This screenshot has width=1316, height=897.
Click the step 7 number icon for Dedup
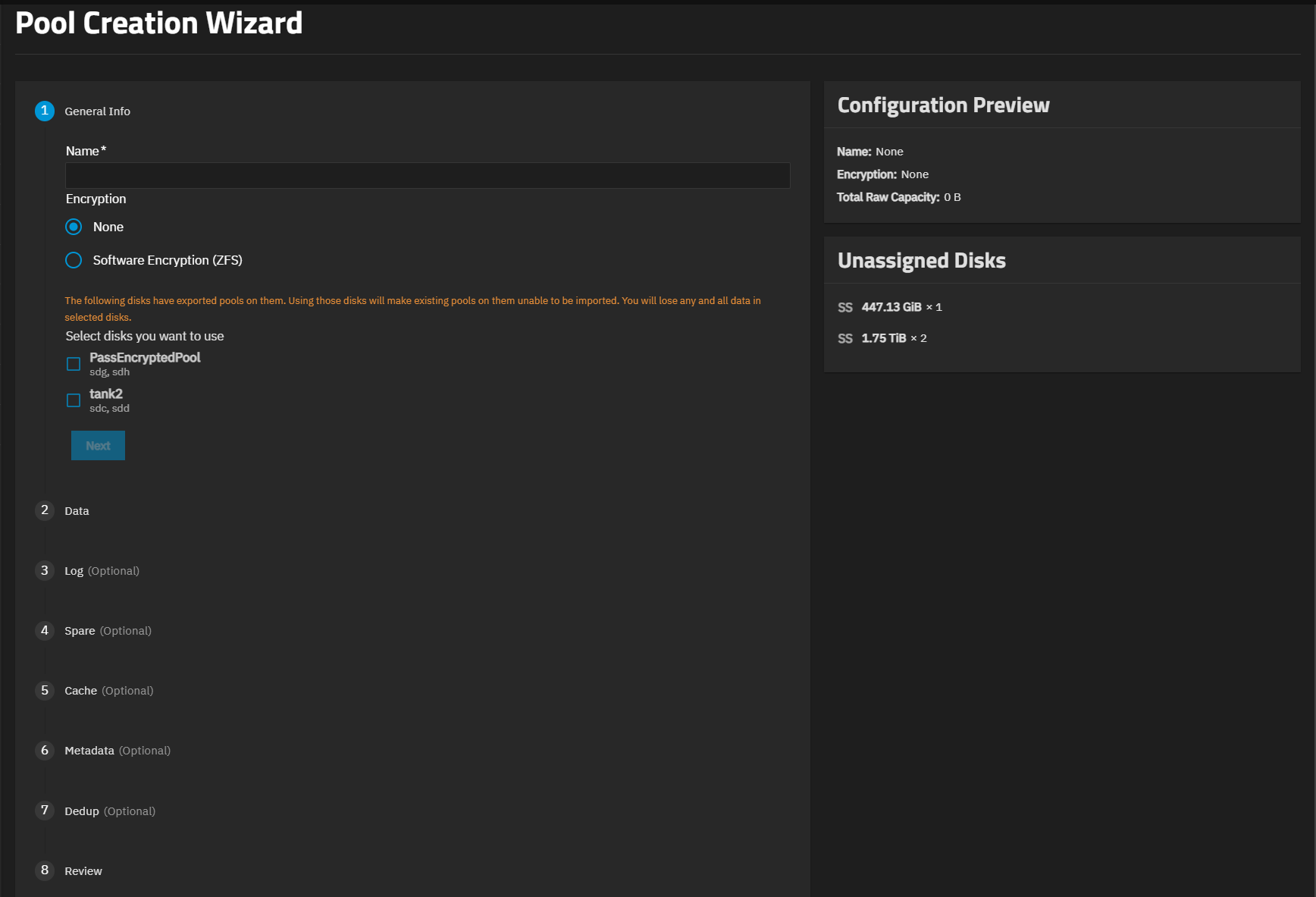pyautogui.click(x=45, y=811)
